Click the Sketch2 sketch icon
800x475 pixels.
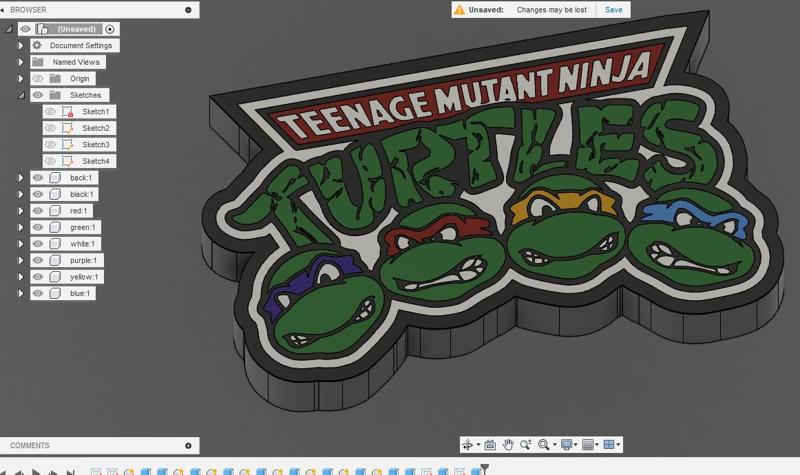tap(67, 128)
